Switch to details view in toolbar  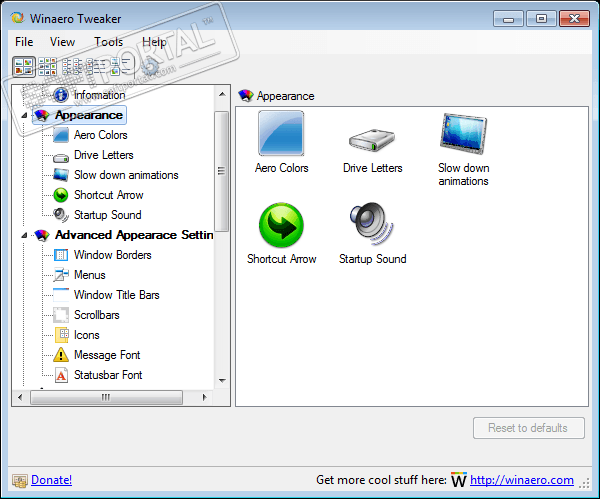point(96,67)
